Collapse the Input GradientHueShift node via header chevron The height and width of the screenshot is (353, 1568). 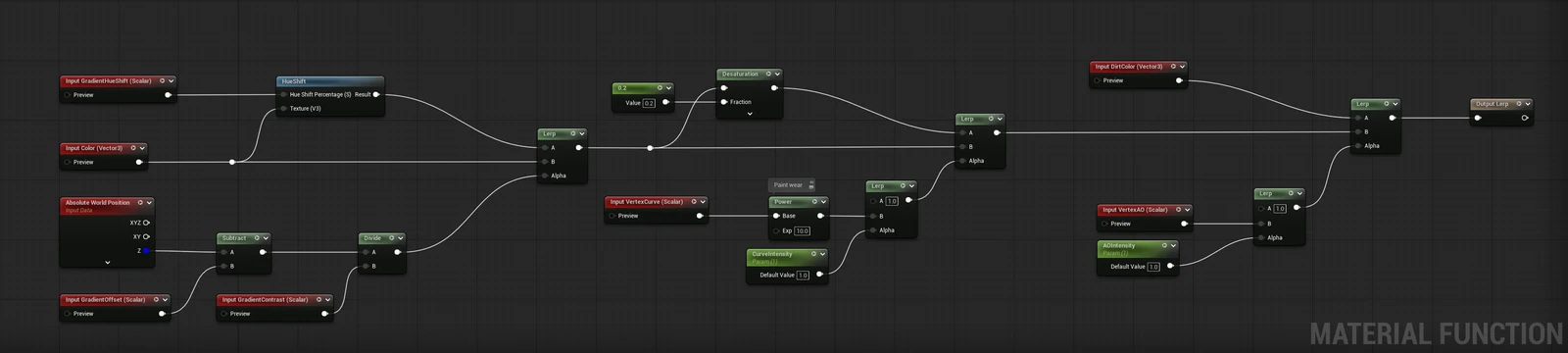171,81
